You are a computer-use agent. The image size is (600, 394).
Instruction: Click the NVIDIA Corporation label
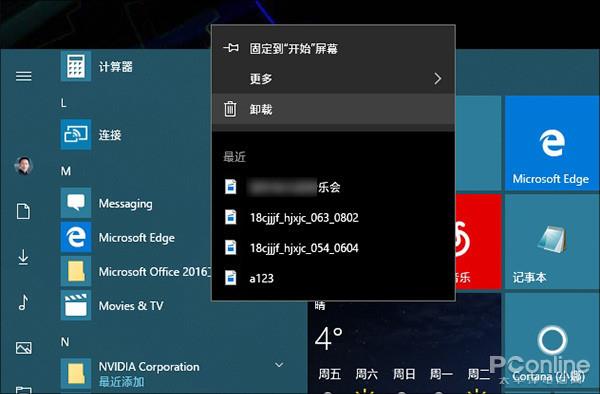[149, 366]
